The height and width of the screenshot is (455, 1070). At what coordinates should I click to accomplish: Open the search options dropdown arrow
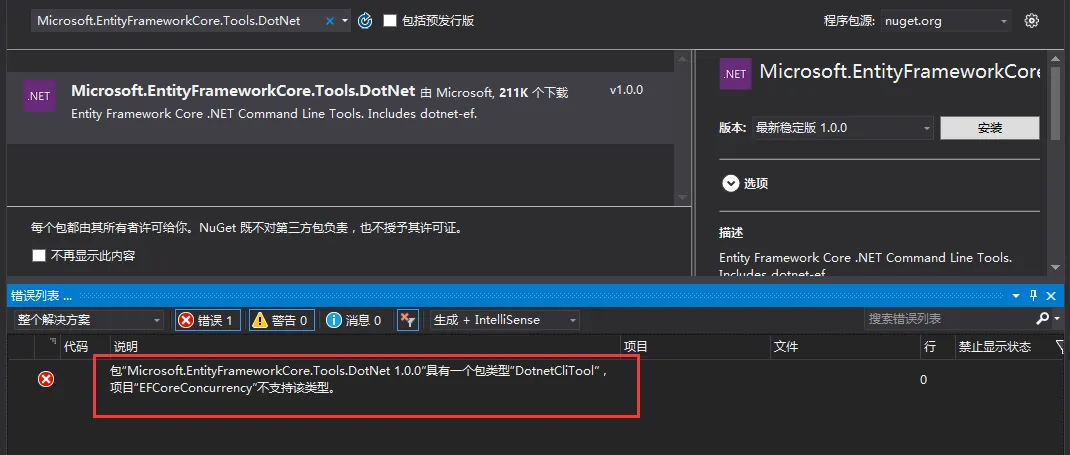[x=1058, y=319]
